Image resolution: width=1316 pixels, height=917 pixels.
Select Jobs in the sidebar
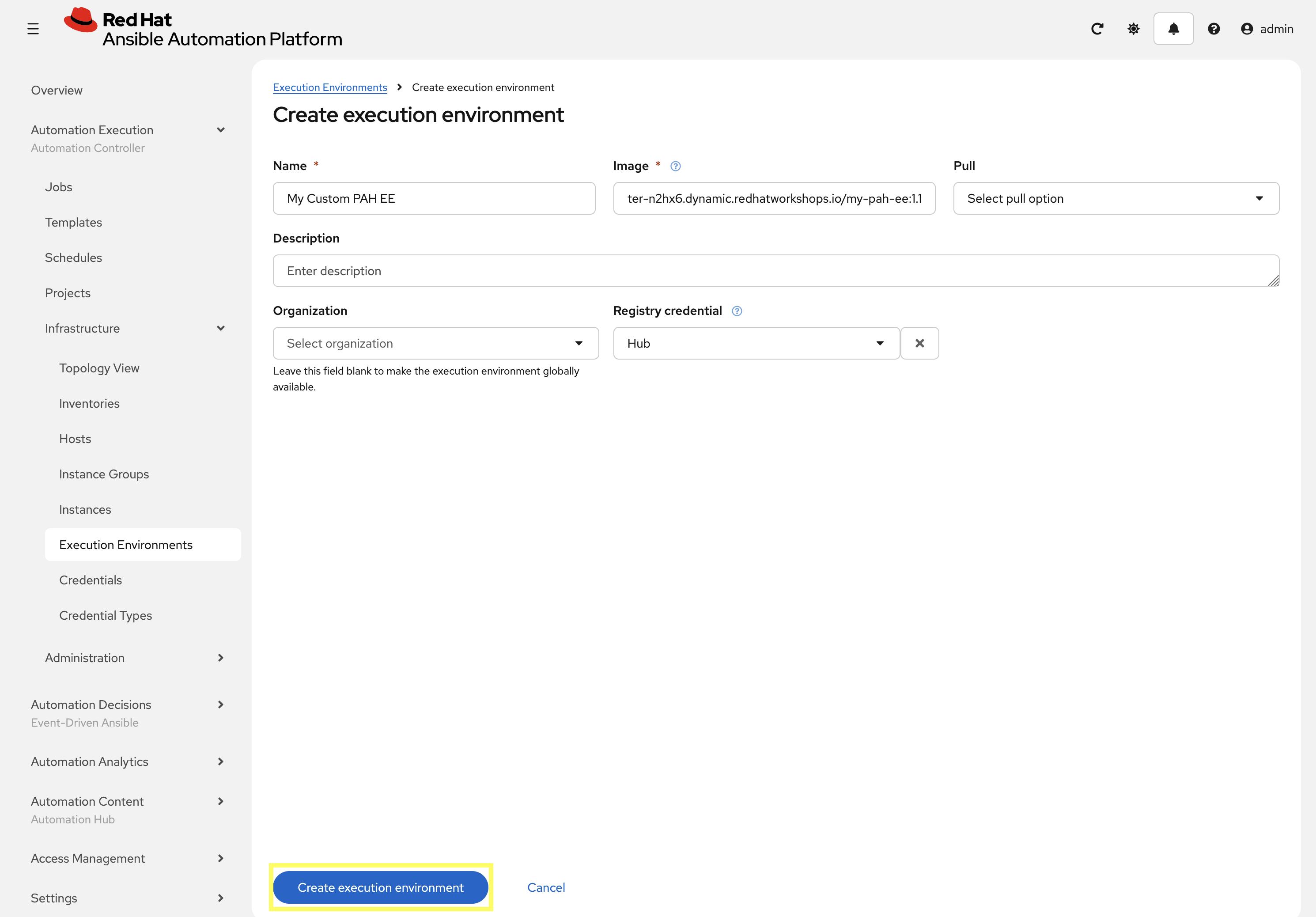pyautogui.click(x=58, y=186)
